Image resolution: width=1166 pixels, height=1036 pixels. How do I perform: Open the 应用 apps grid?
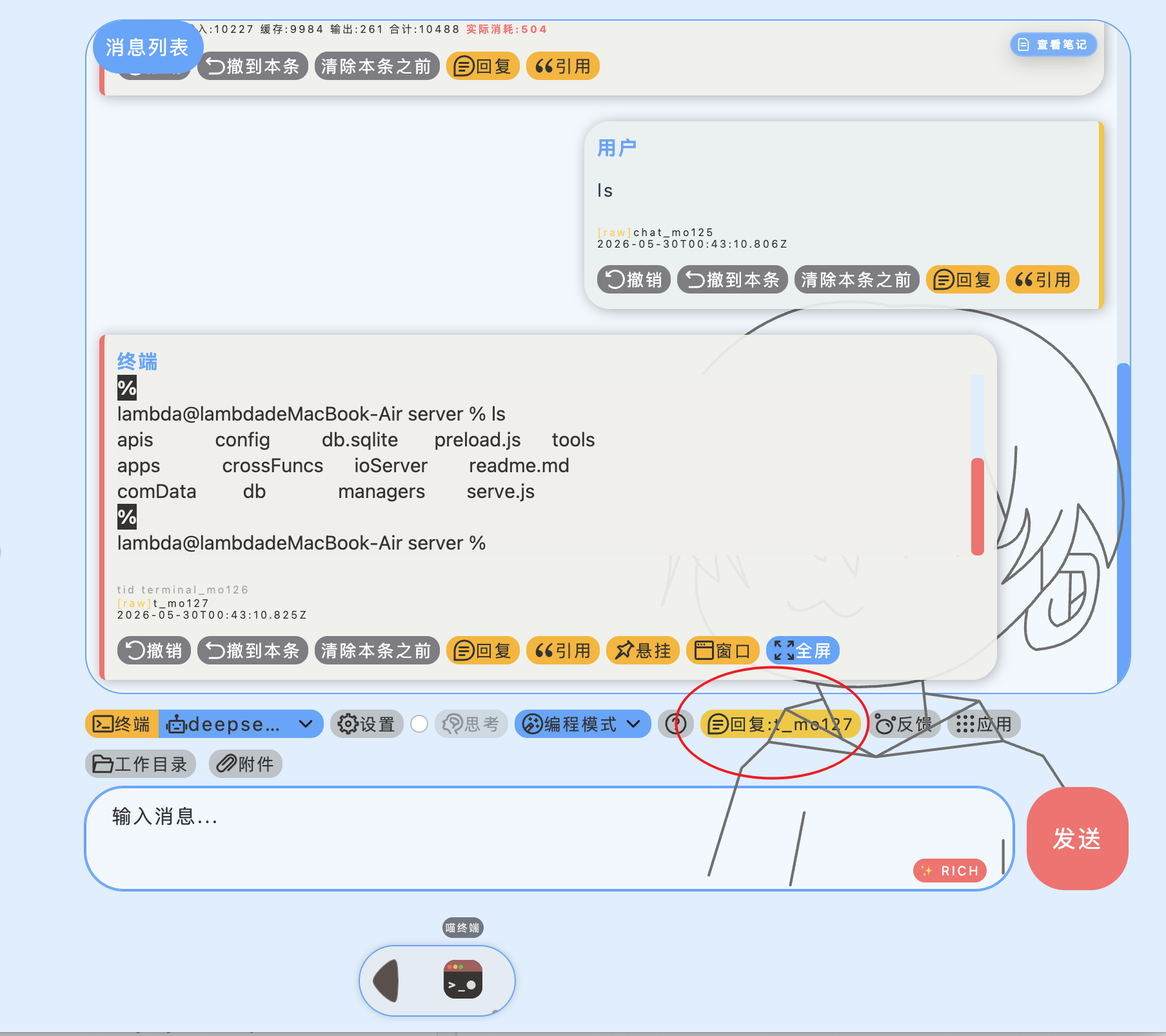point(984,724)
